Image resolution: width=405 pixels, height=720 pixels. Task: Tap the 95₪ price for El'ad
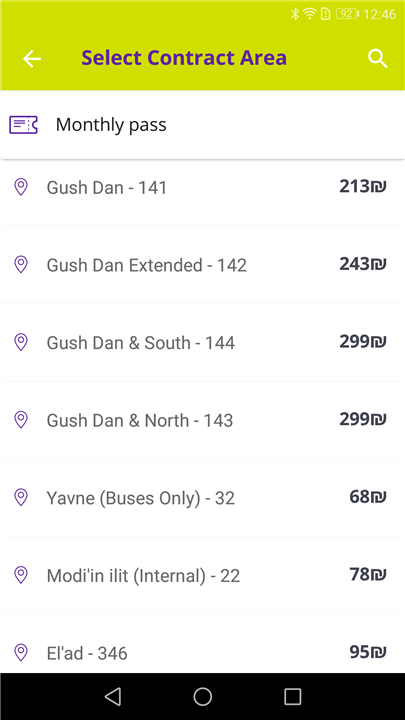click(x=368, y=652)
